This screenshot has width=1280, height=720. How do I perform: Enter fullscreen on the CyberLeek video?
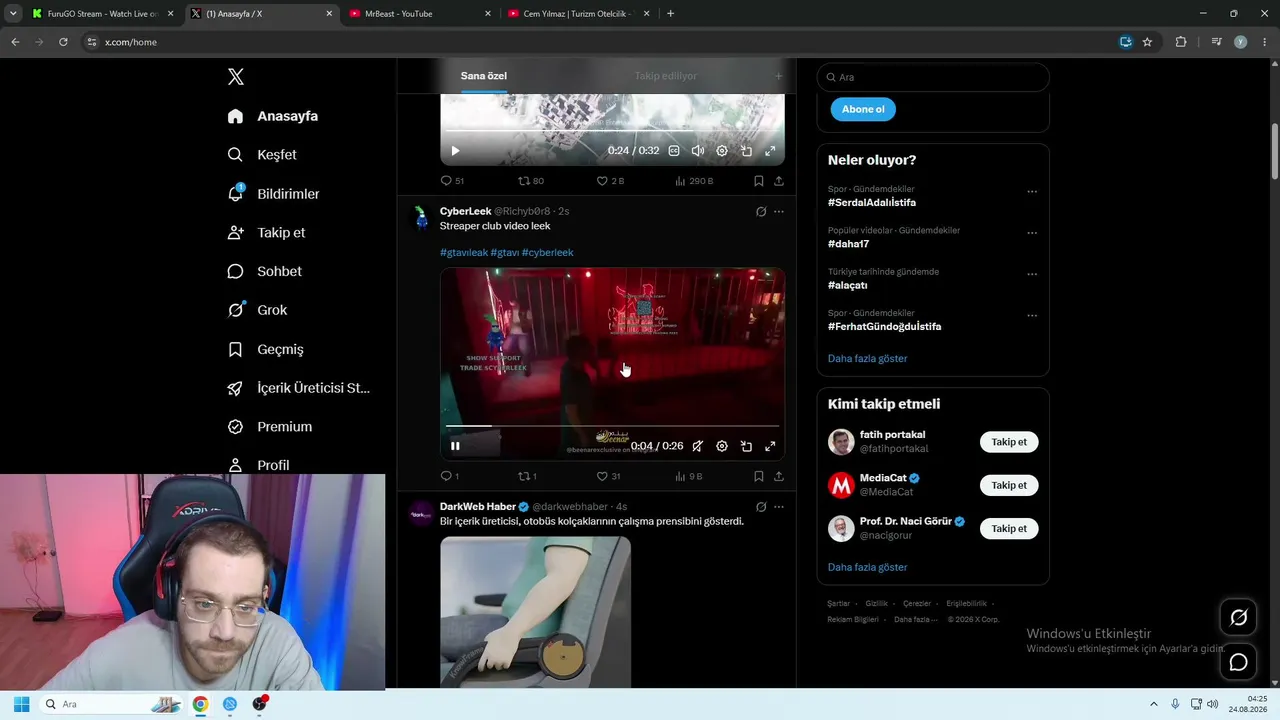click(x=770, y=446)
